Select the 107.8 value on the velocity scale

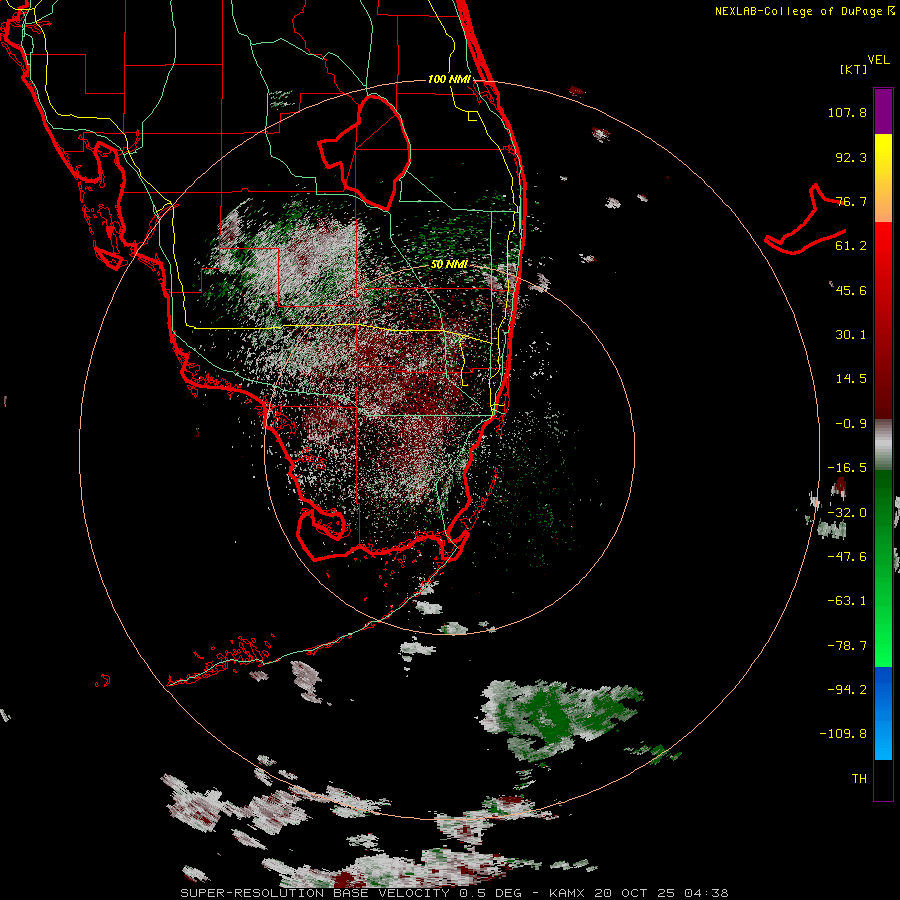[847, 112]
